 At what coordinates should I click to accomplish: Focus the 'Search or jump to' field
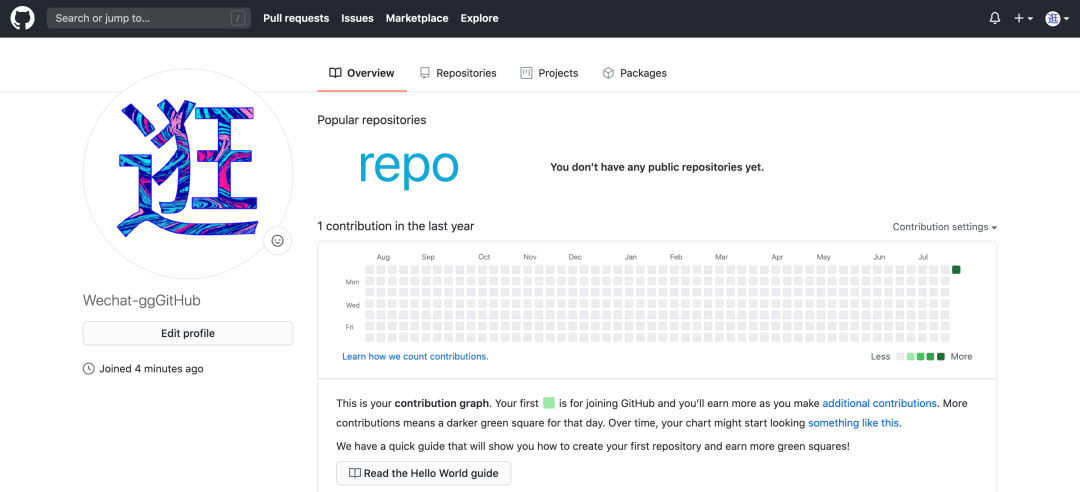coord(140,18)
